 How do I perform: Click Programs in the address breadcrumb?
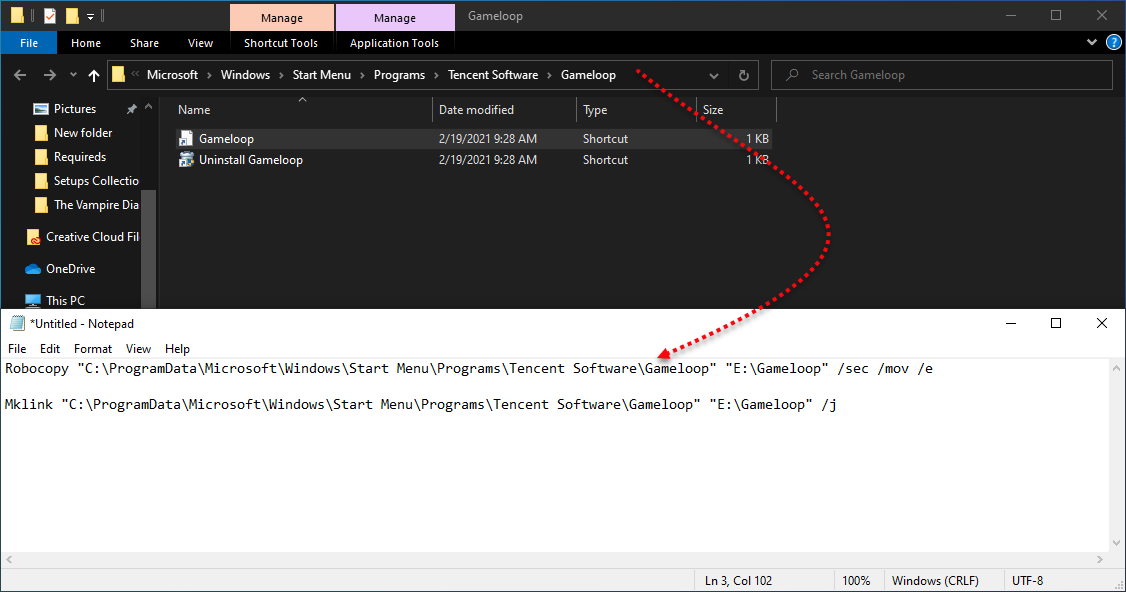tap(399, 75)
